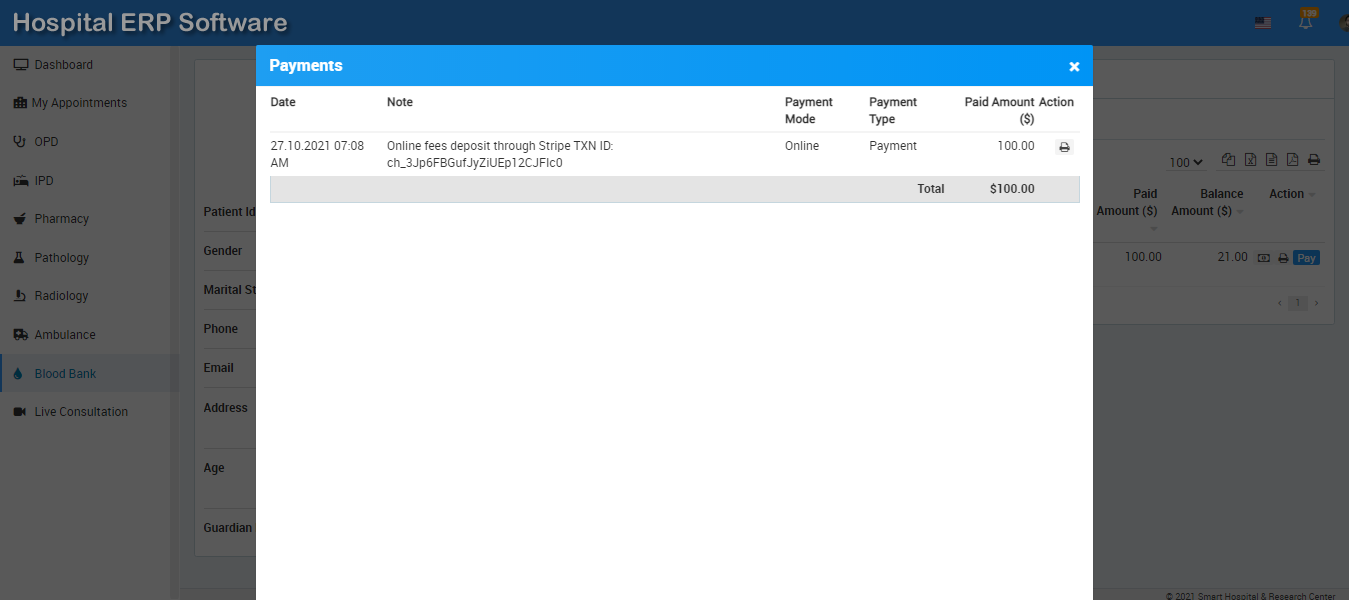Sort by Balance Amount column arrow
1349x600 pixels.
pos(1240,211)
